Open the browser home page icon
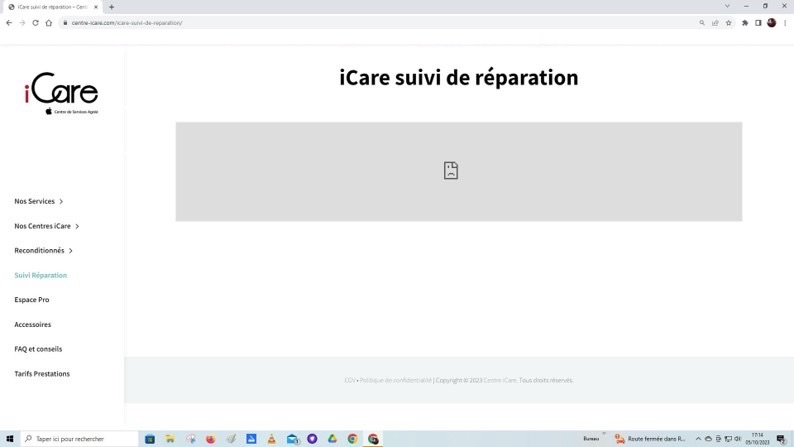The width and height of the screenshot is (794, 447). pyautogui.click(x=49, y=23)
